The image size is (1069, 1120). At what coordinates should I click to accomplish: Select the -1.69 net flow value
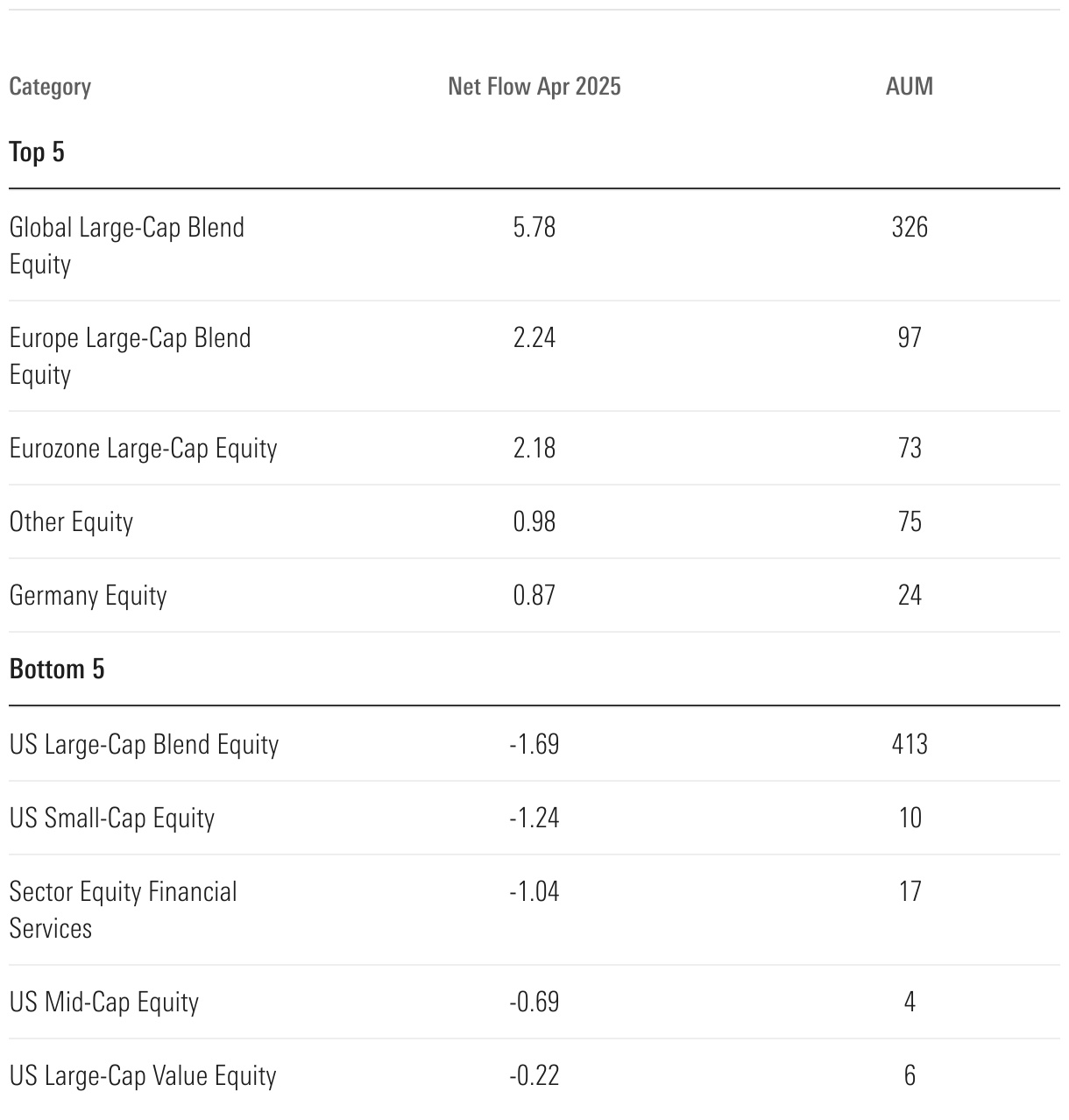(x=534, y=745)
